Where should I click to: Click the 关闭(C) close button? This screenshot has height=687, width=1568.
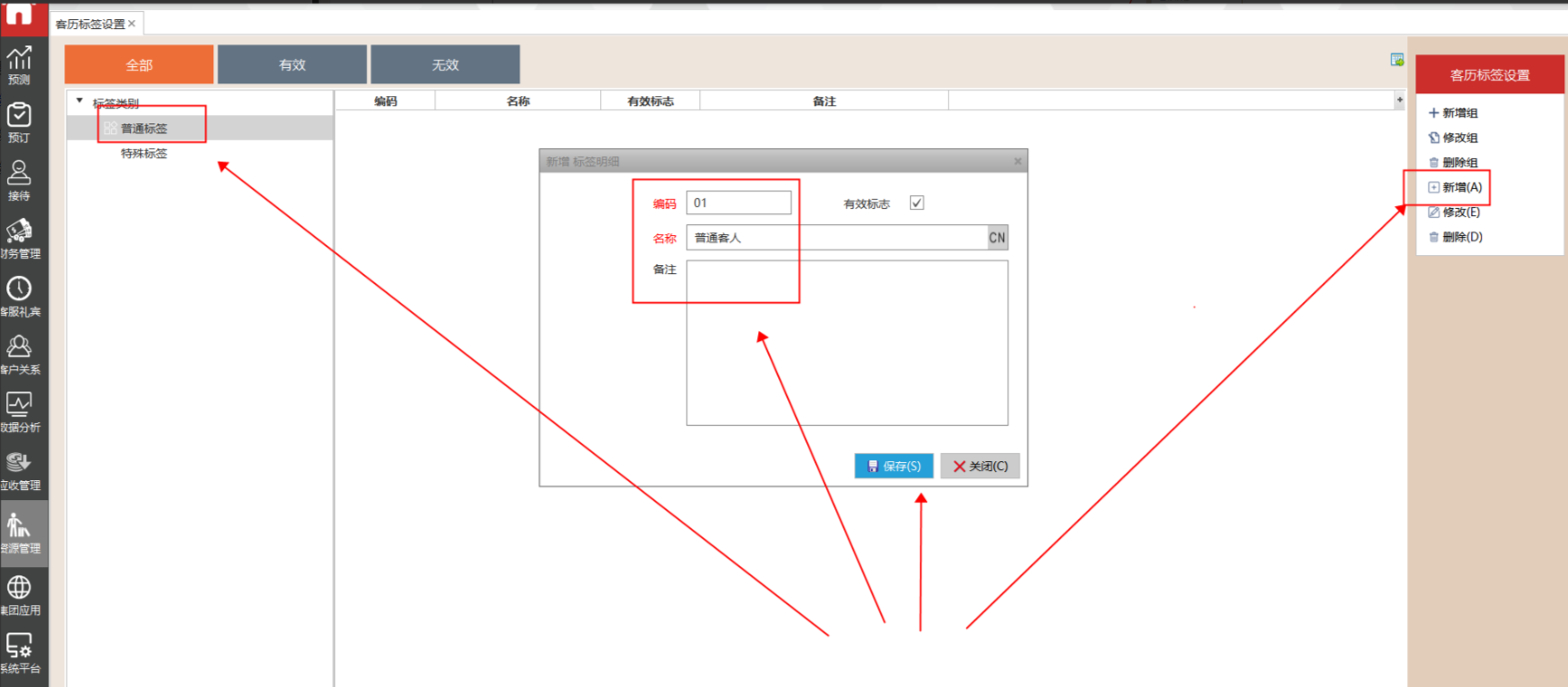pos(980,466)
